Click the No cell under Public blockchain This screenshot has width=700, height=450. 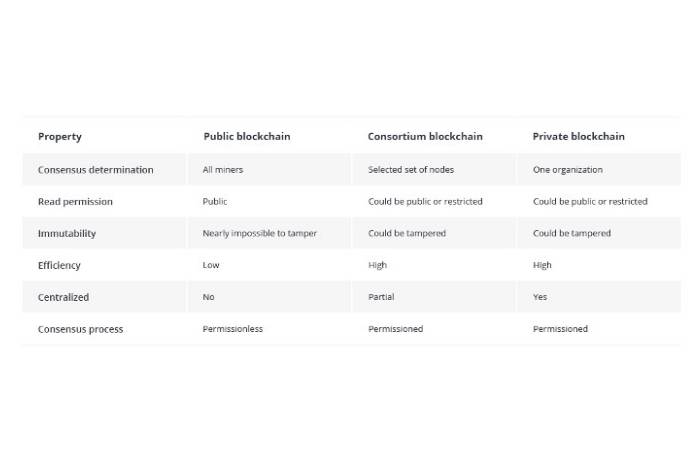click(x=208, y=298)
